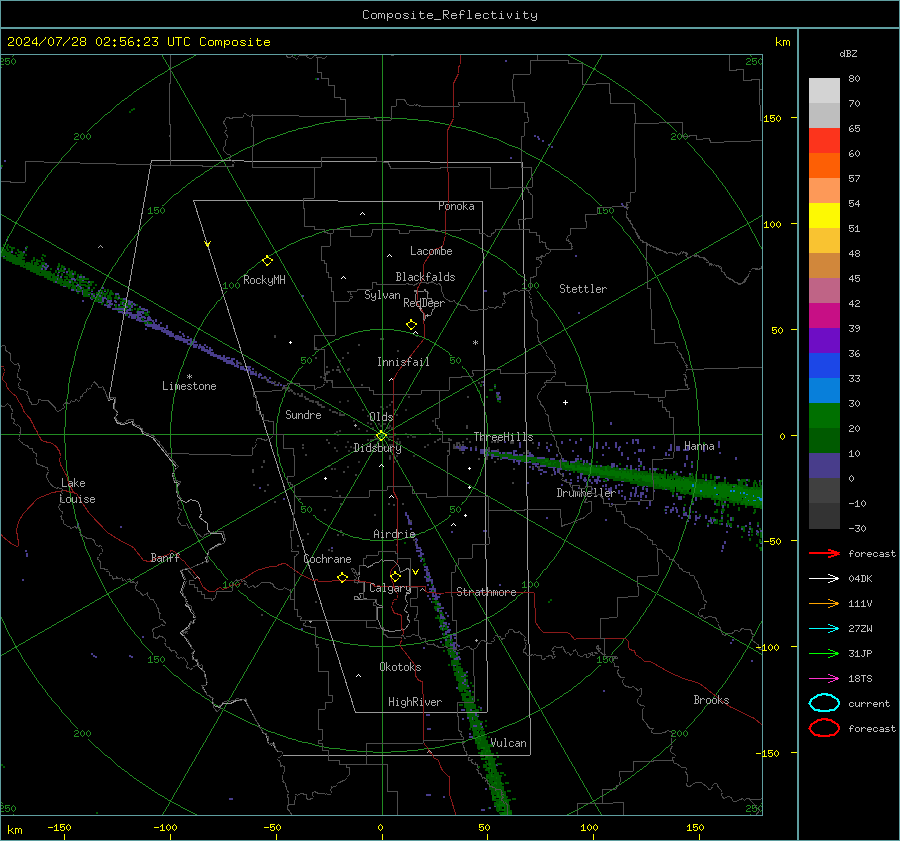Select the Cochrane label
This screenshot has height=841, width=900.
327,559
